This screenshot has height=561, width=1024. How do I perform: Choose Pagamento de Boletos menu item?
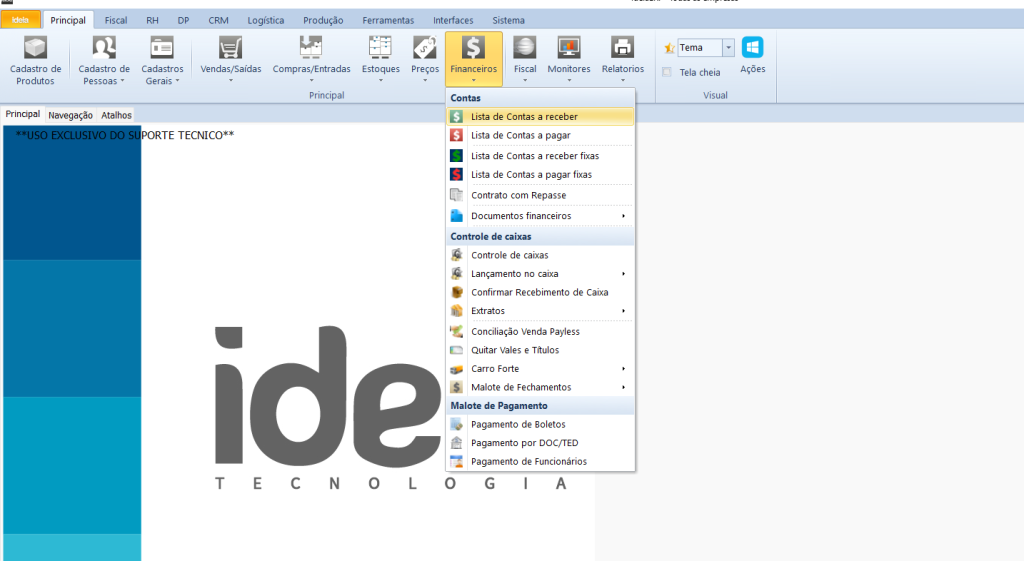(x=518, y=424)
